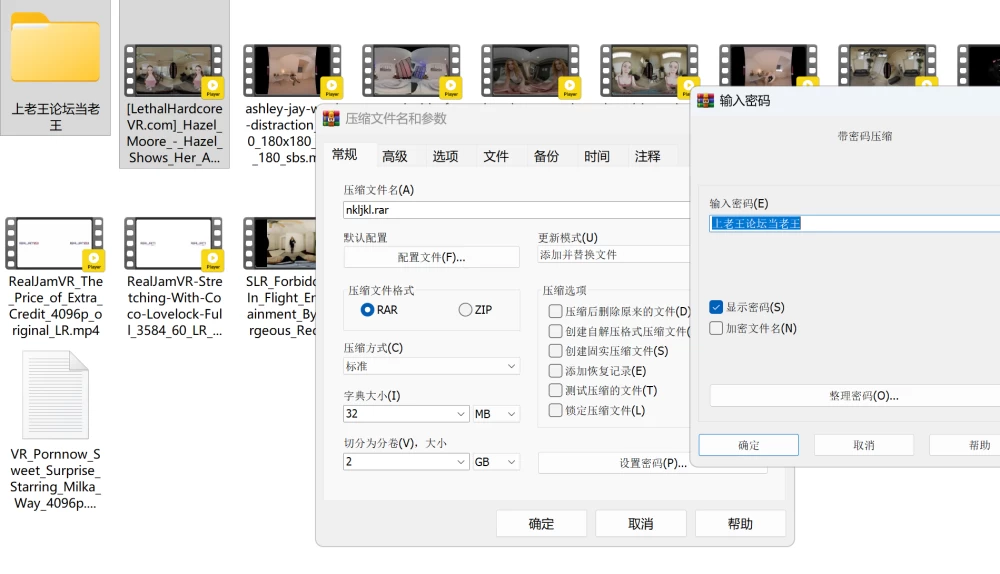
Task: Enable 添加恢复记录 checkbox
Action: click(x=555, y=371)
